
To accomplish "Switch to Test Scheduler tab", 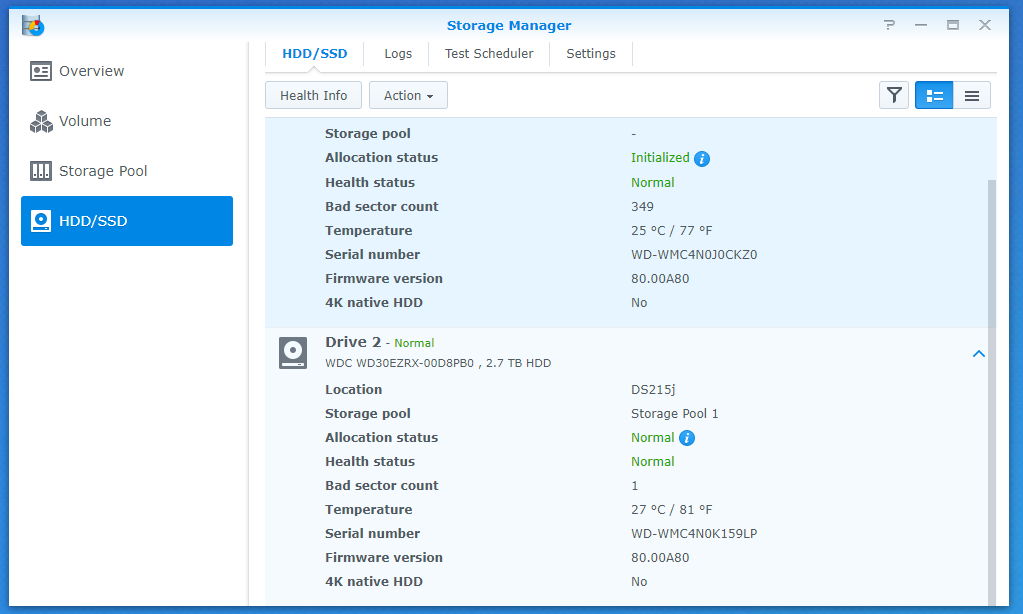I will (489, 54).
